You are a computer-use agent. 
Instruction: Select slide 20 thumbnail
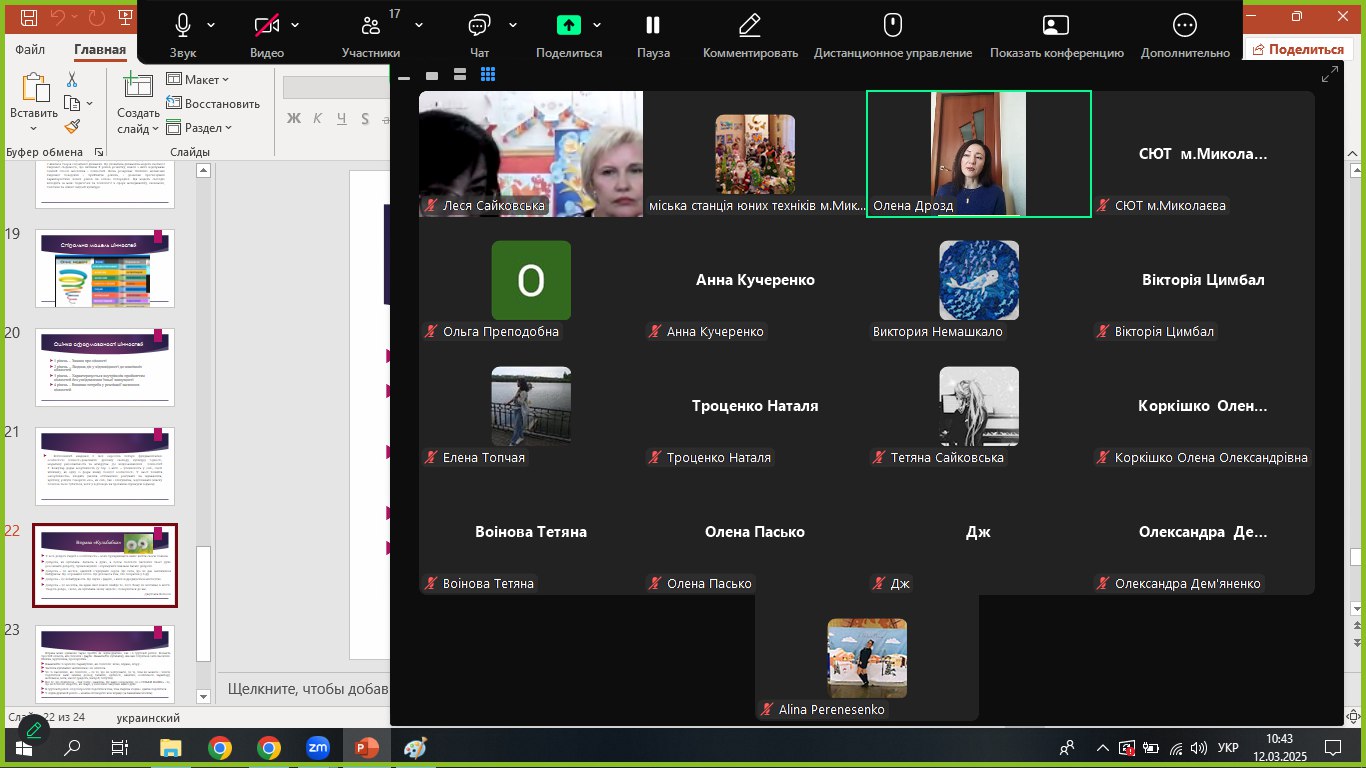tap(105, 367)
